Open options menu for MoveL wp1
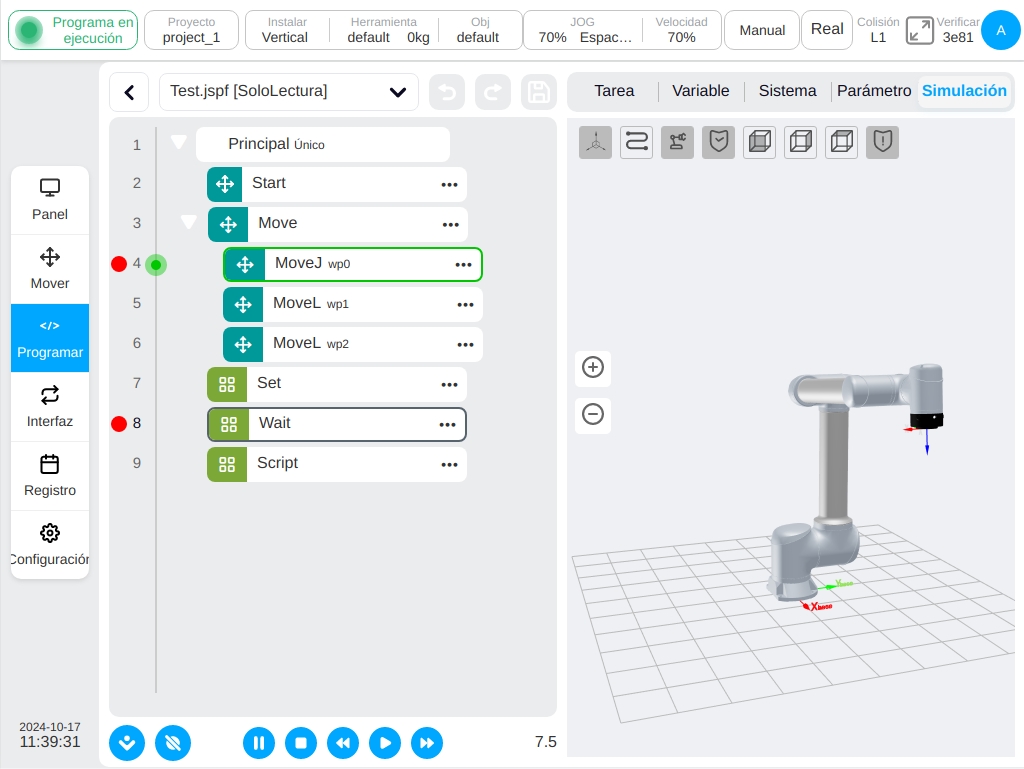 466,305
